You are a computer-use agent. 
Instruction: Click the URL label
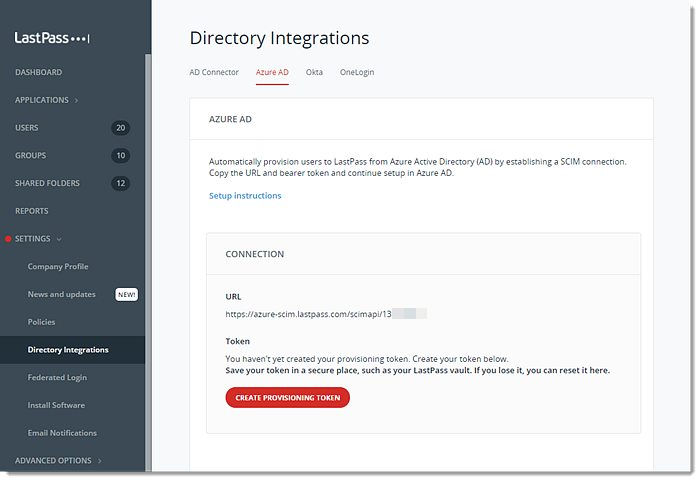click(x=233, y=297)
